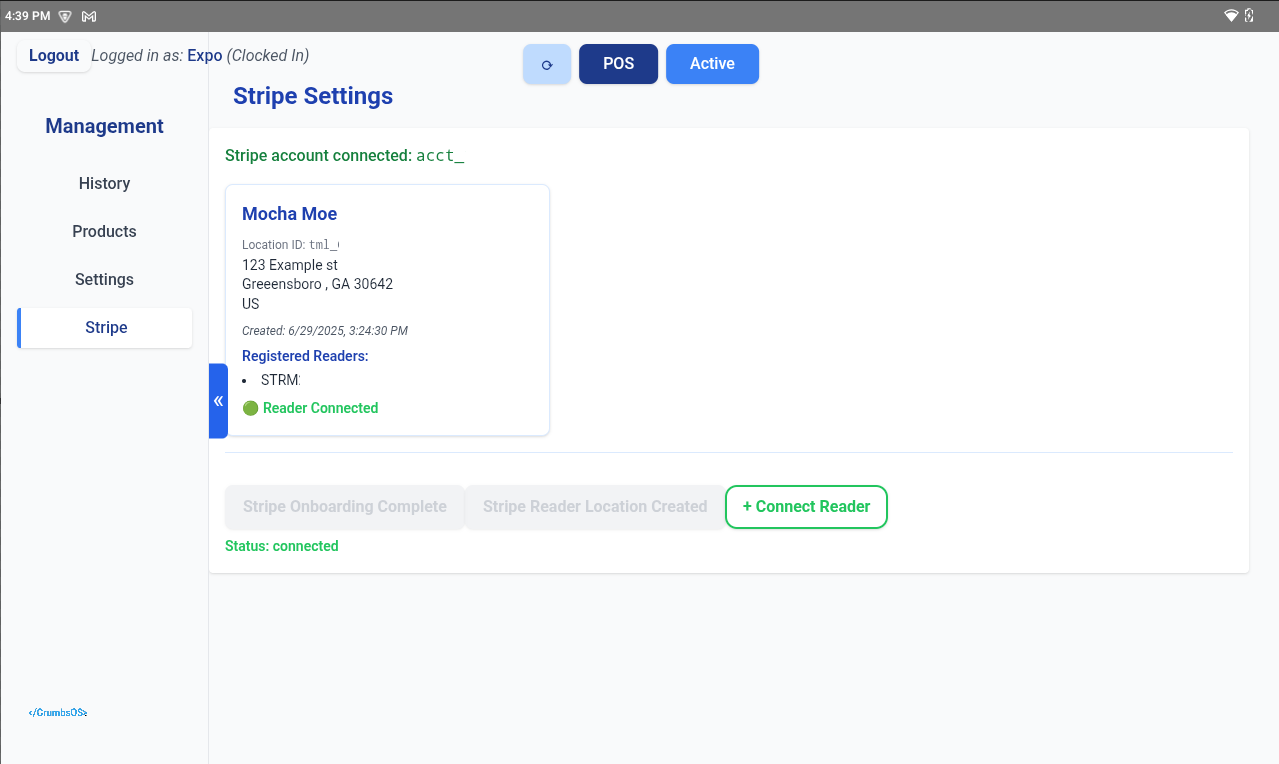Click the Mocha Moe location title
Viewport: 1279px width, 764px height.
290,214
